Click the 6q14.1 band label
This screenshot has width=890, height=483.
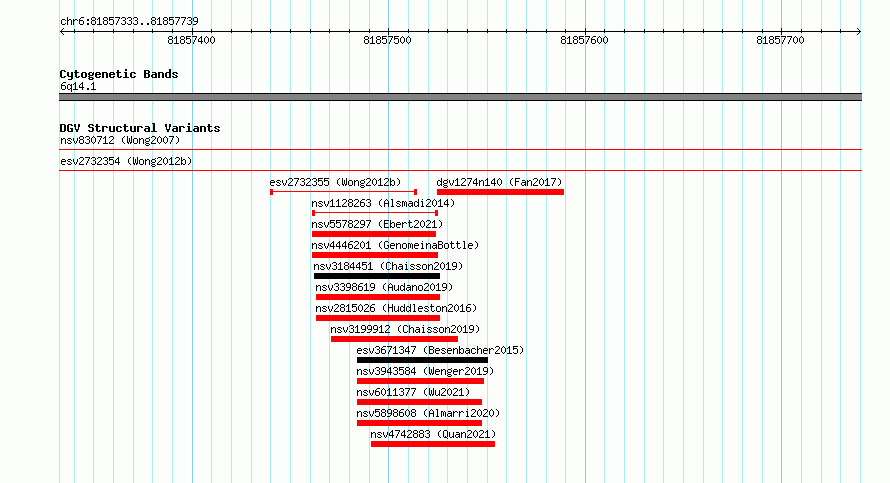click(x=78, y=86)
